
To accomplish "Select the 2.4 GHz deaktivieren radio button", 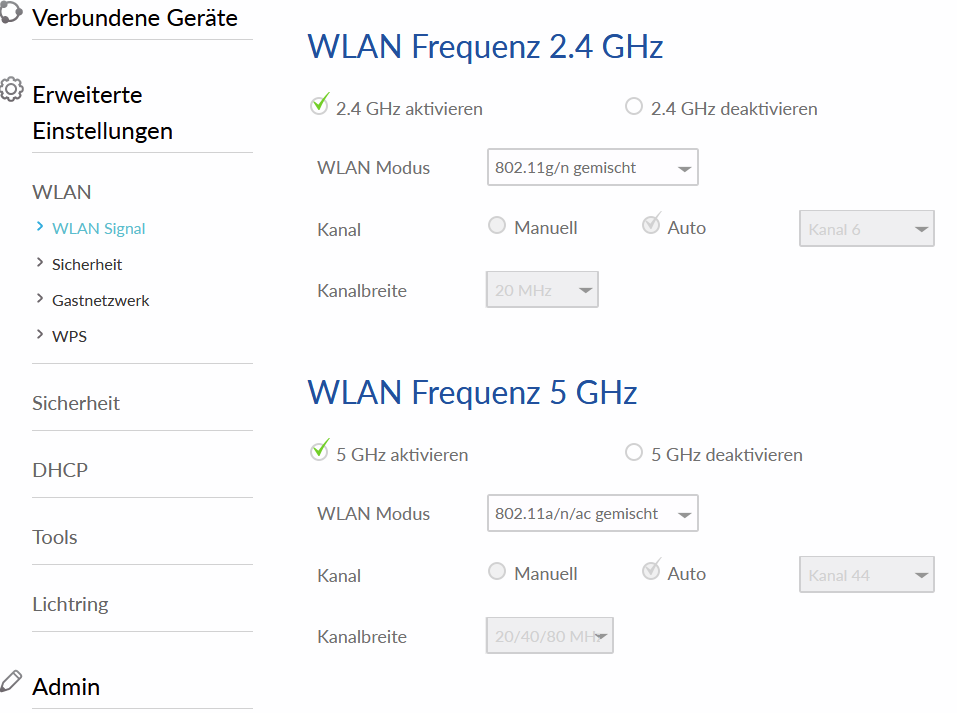I will pyautogui.click(x=634, y=107).
